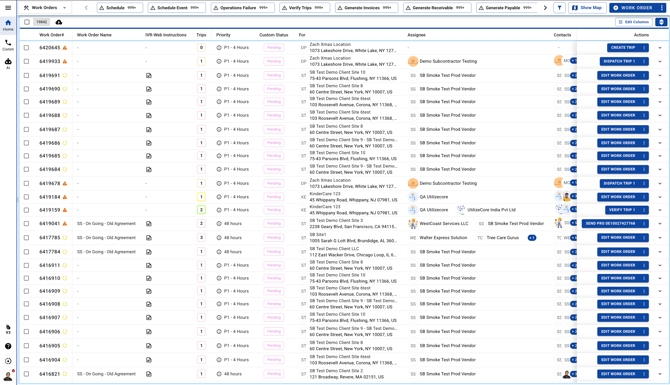
Task: Click circular target icon above profile avatar
Action: click(x=8, y=361)
